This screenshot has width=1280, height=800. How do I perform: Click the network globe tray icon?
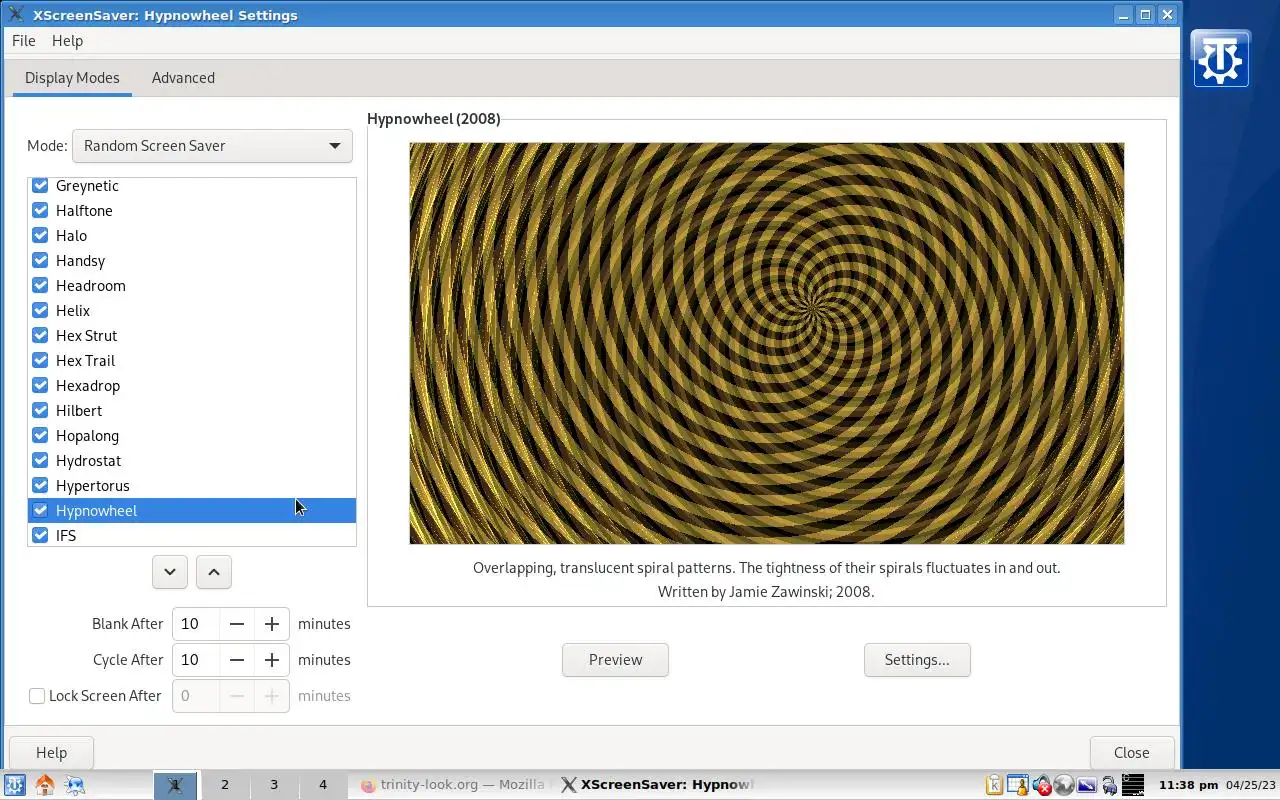point(1064,785)
